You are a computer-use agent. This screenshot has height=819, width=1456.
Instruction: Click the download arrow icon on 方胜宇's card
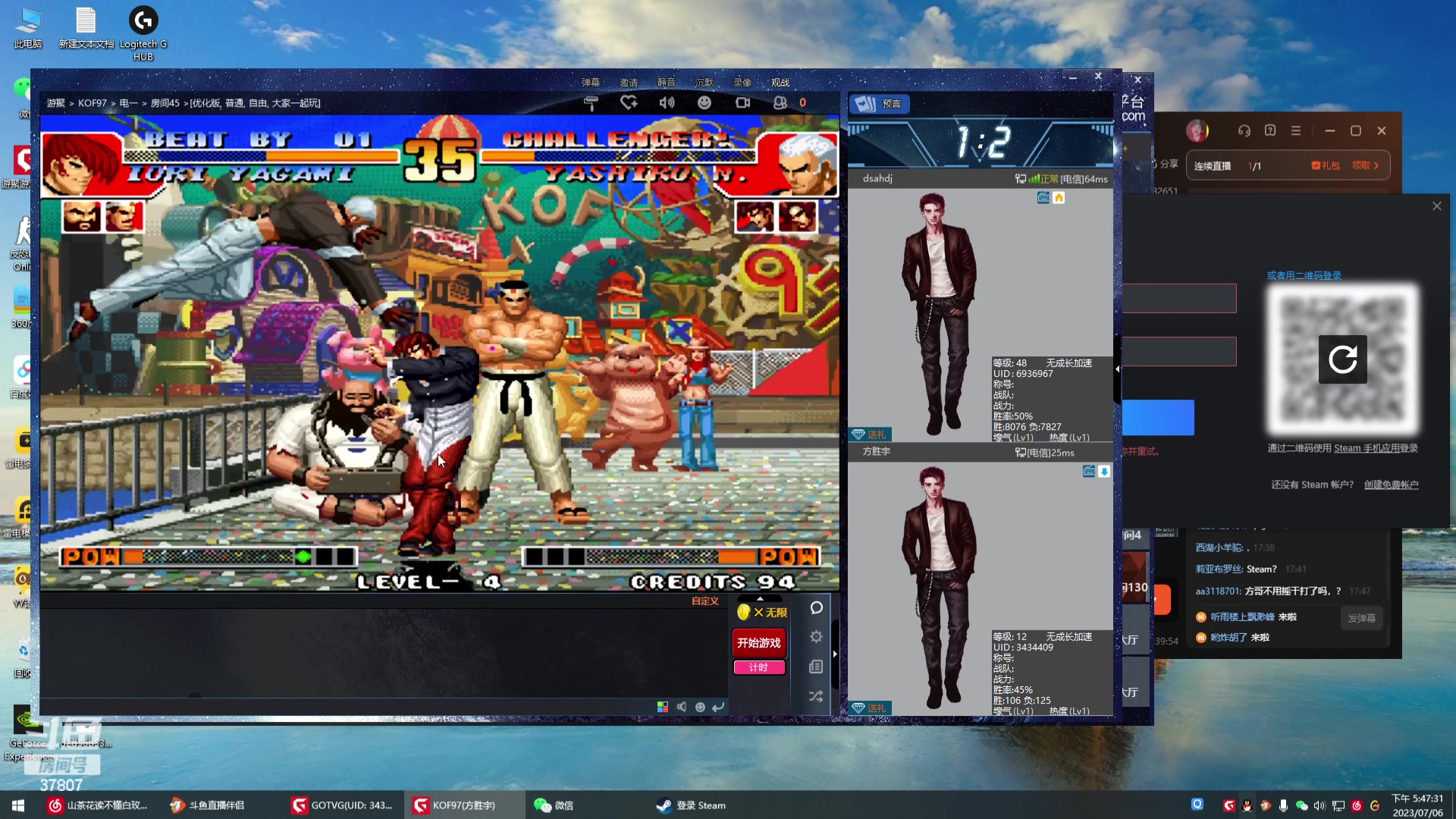(x=1104, y=472)
